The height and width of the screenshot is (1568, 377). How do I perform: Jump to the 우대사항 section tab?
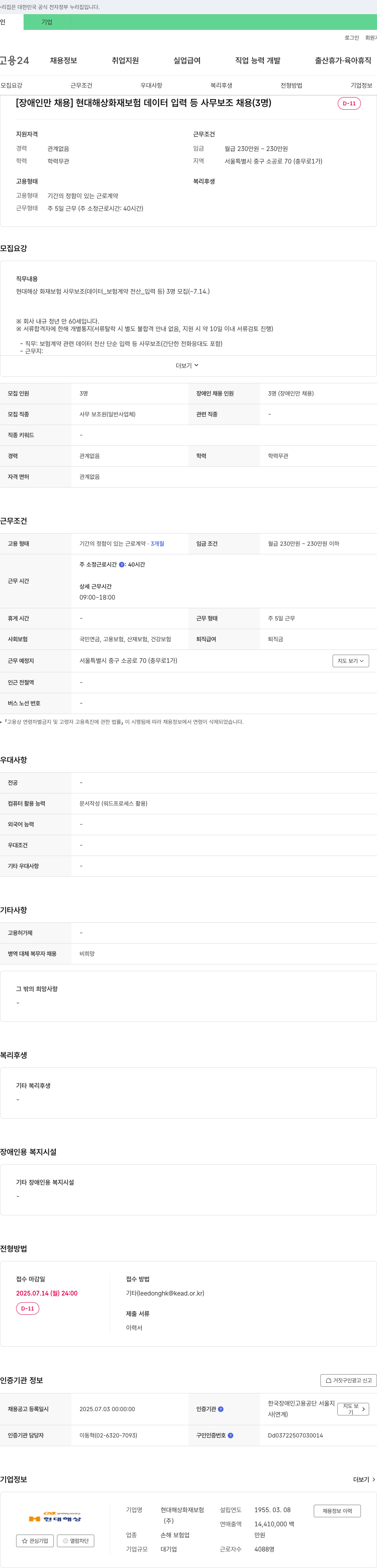[x=152, y=85]
